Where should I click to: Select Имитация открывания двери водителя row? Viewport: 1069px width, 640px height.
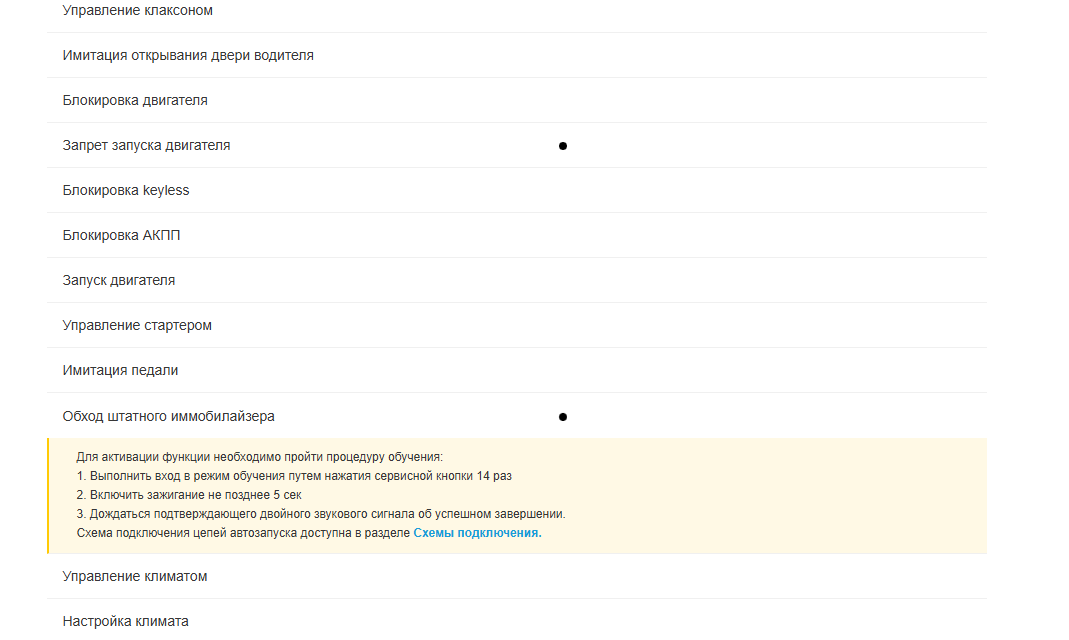(x=188, y=56)
